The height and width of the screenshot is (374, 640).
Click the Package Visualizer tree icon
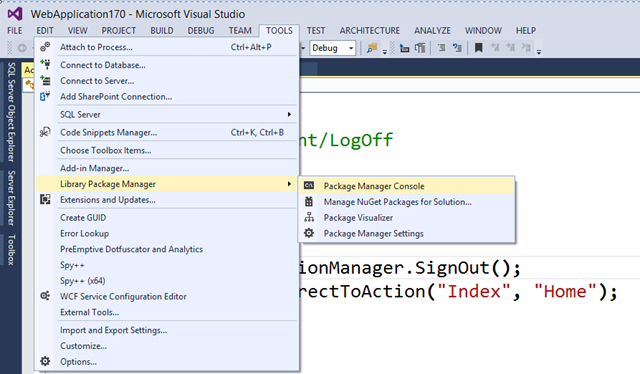pyautogui.click(x=309, y=217)
